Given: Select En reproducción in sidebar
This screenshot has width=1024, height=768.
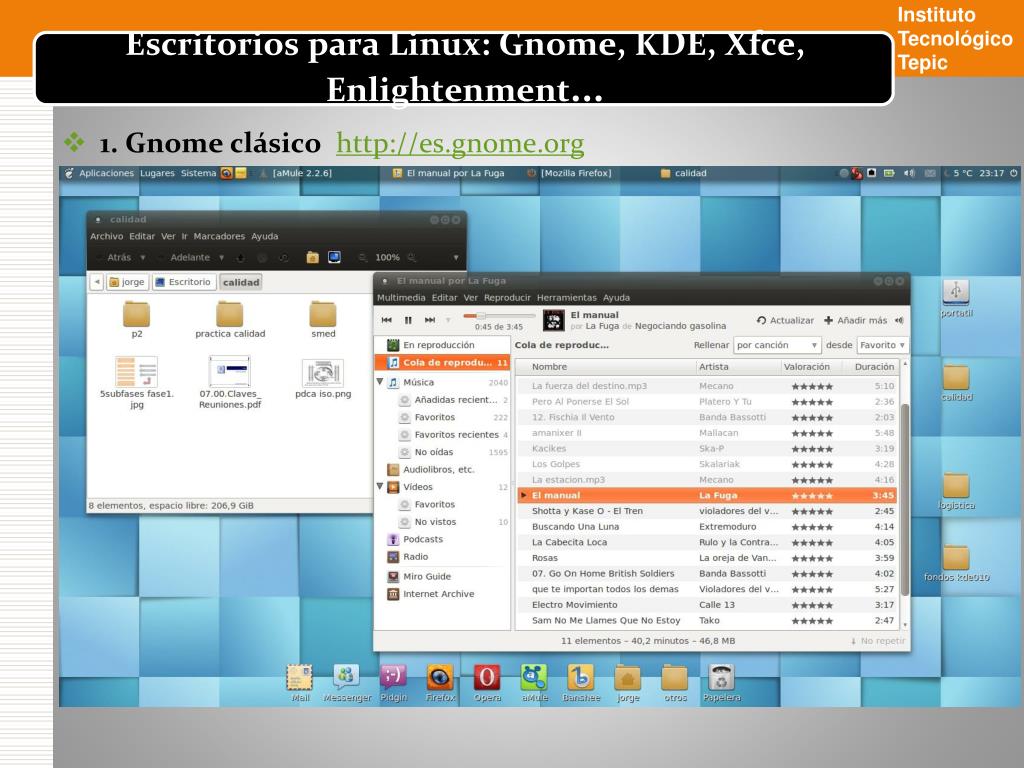Looking at the screenshot, I should (441, 345).
